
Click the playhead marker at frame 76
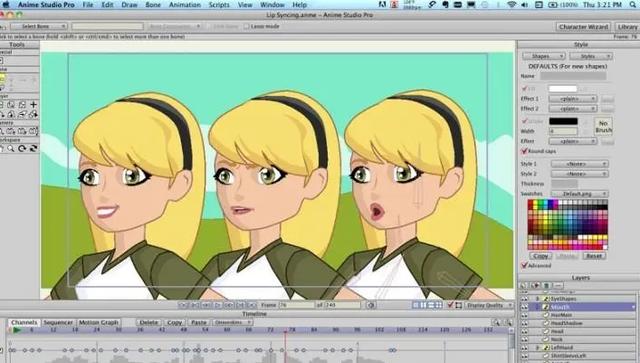(285, 331)
